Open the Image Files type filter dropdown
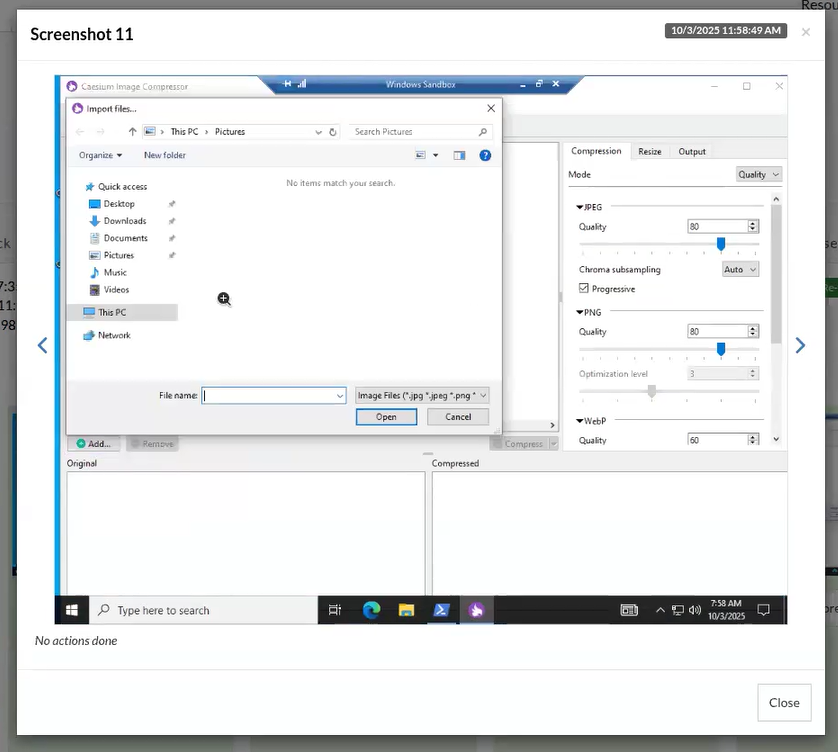 422,395
